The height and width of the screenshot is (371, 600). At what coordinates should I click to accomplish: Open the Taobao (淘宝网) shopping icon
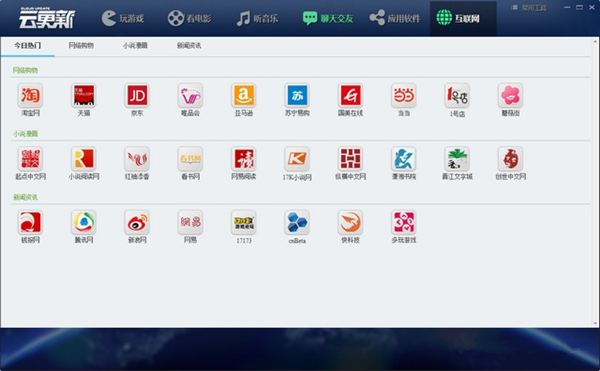(30, 95)
